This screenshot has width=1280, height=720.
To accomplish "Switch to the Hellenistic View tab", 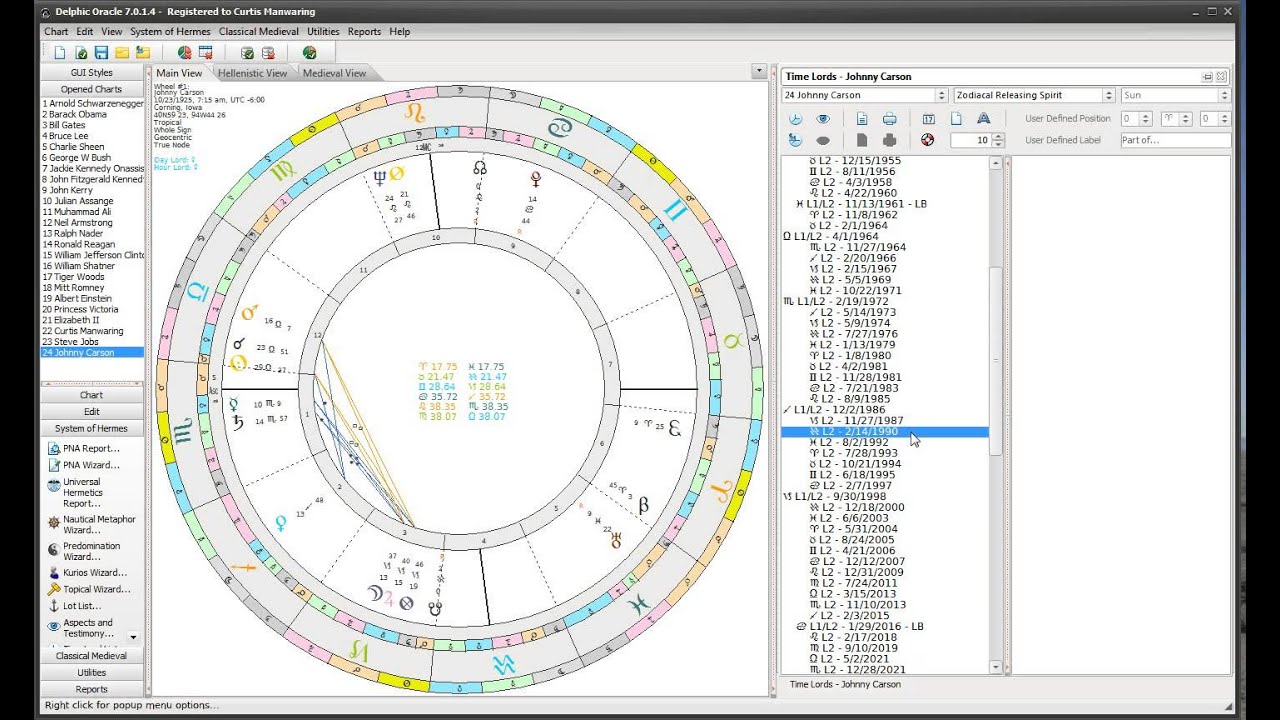I will (x=251, y=73).
